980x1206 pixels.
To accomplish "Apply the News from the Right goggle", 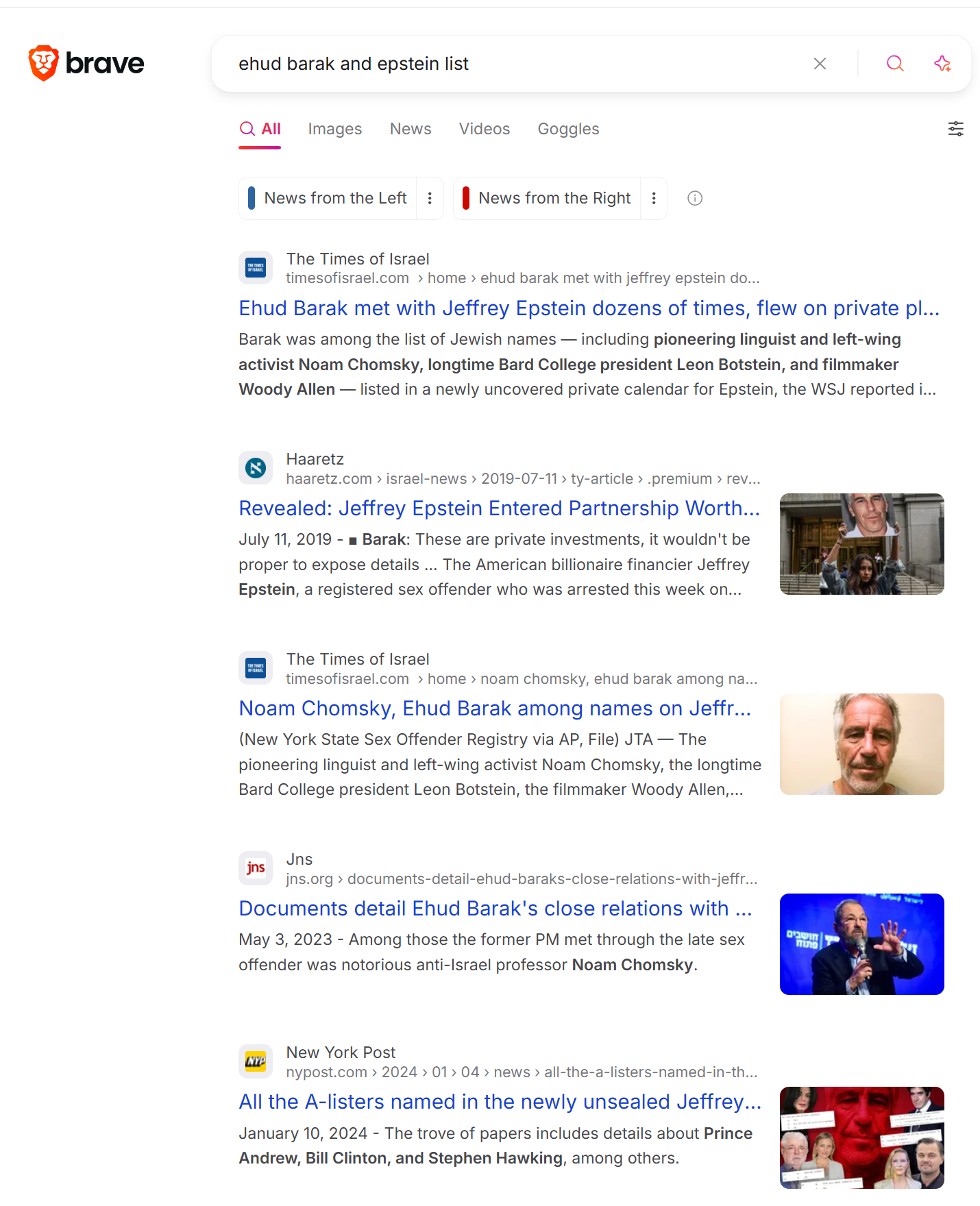I will pyautogui.click(x=547, y=198).
